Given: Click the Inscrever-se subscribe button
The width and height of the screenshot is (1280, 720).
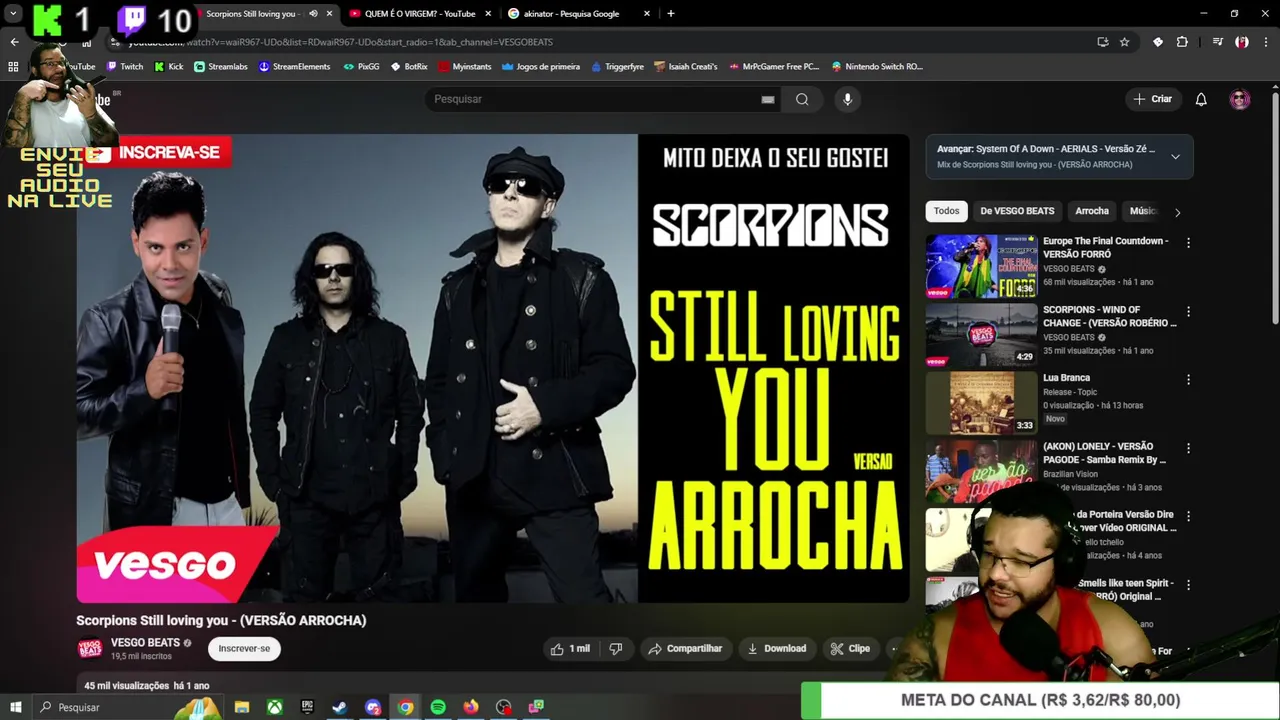Looking at the screenshot, I should pyautogui.click(x=244, y=649).
